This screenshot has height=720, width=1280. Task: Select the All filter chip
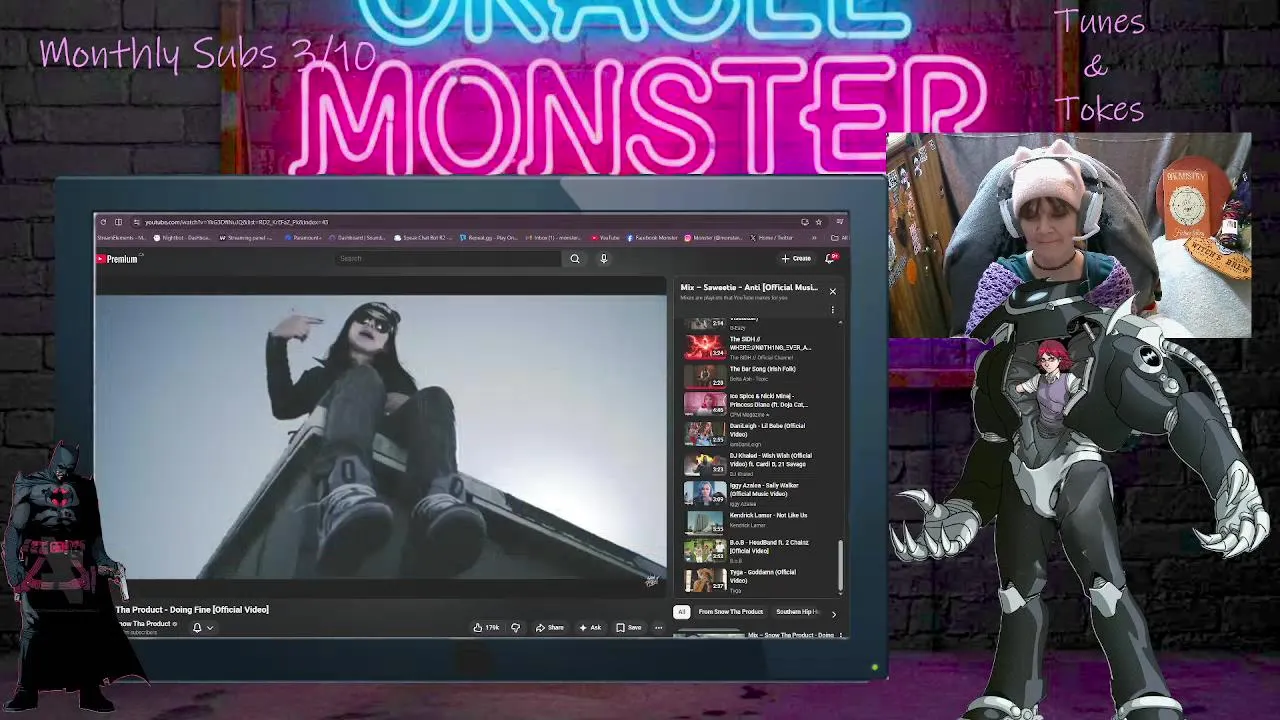pyautogui.click(x=681, y=612)
